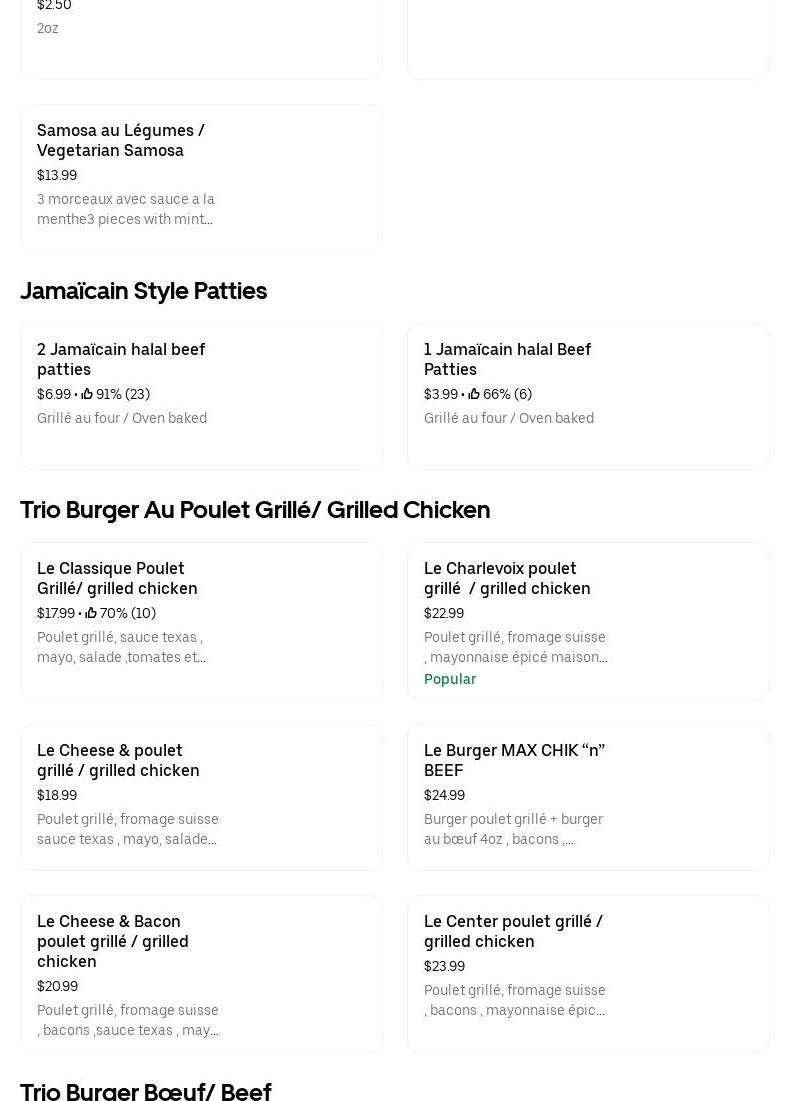Image resolution: width=804 pixels, height=1101 pixels.
Task: Open Le Burger MAX CHIK "n" BEEF
Action: (x=588, y=797)
